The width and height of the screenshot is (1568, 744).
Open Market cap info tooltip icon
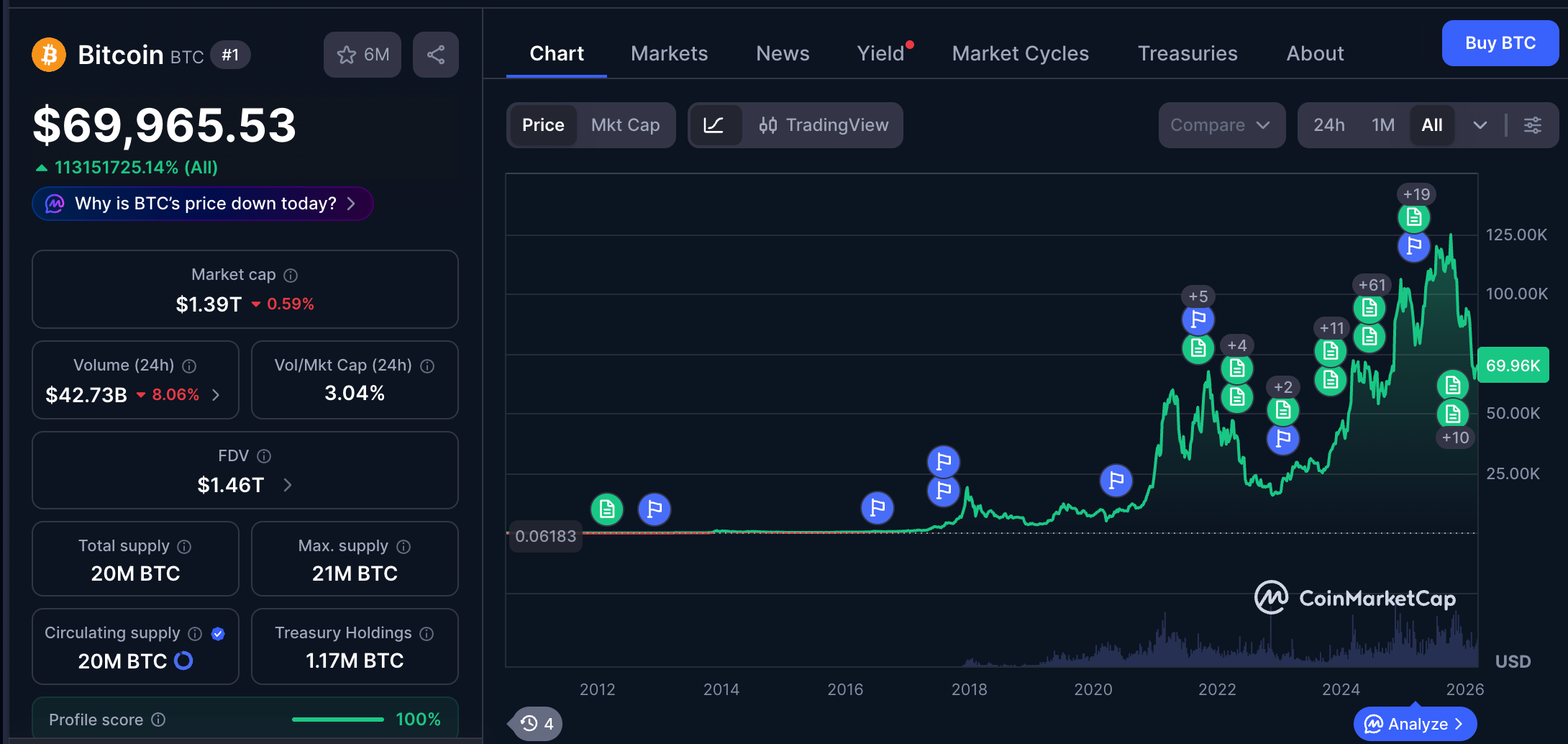click(x=291, y=275)
